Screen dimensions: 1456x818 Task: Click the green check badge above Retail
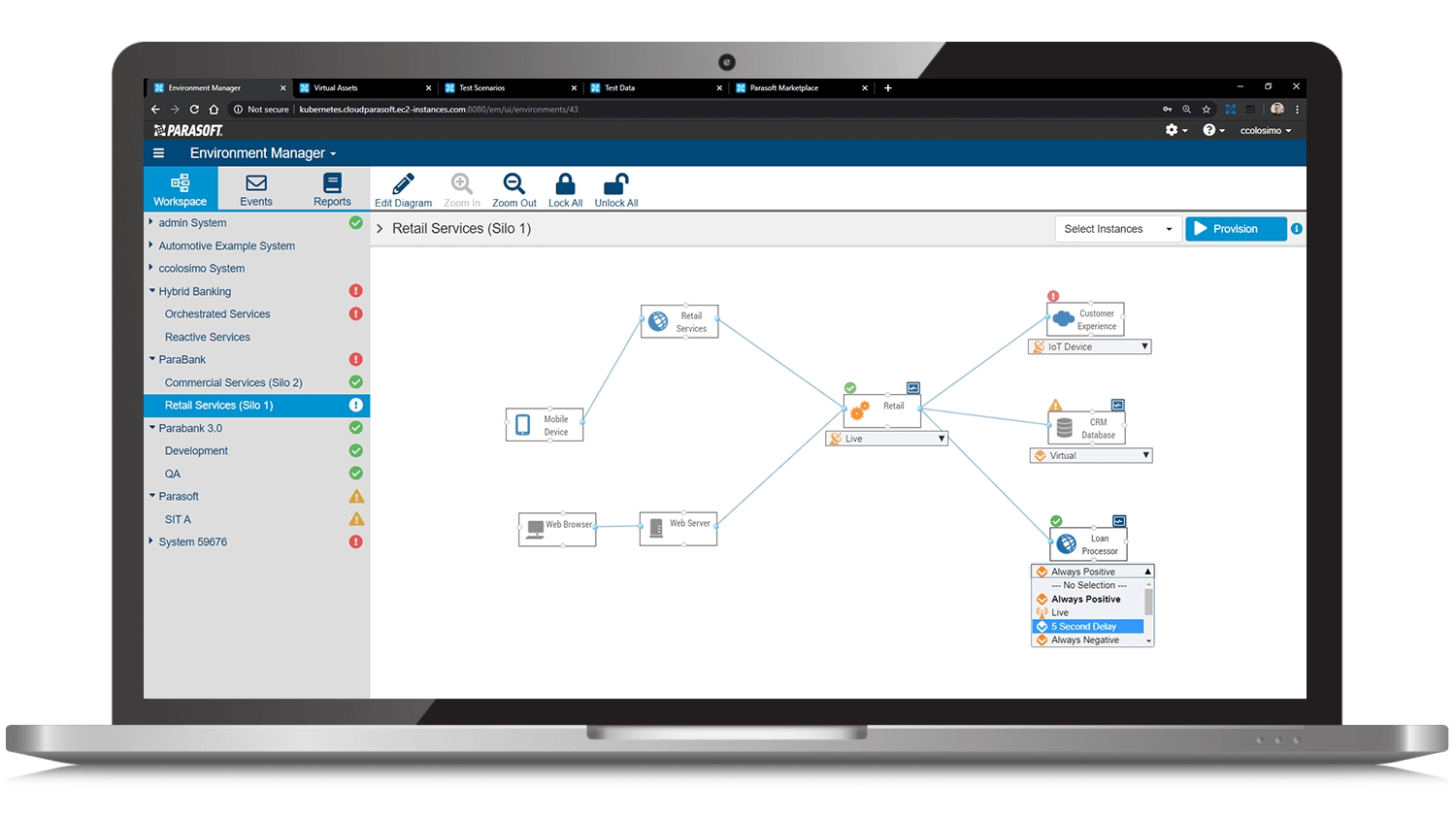(x=850, y=388)
